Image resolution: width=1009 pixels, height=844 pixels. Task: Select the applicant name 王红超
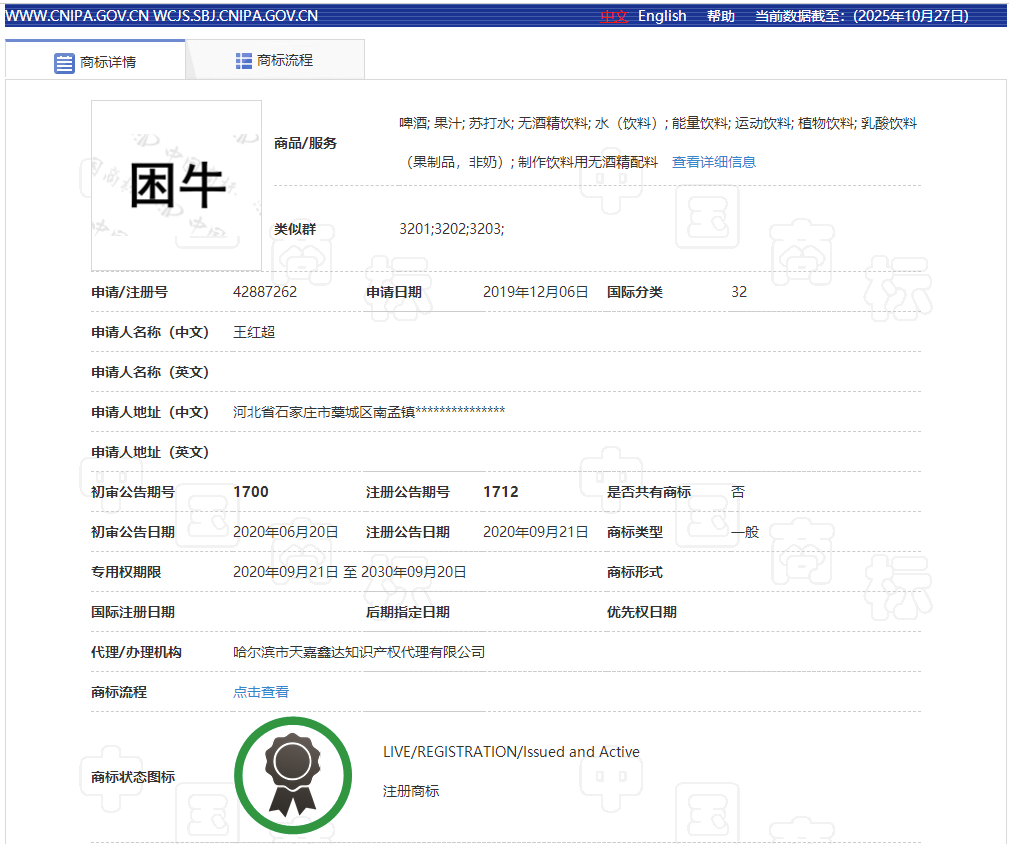pos(254,332)
